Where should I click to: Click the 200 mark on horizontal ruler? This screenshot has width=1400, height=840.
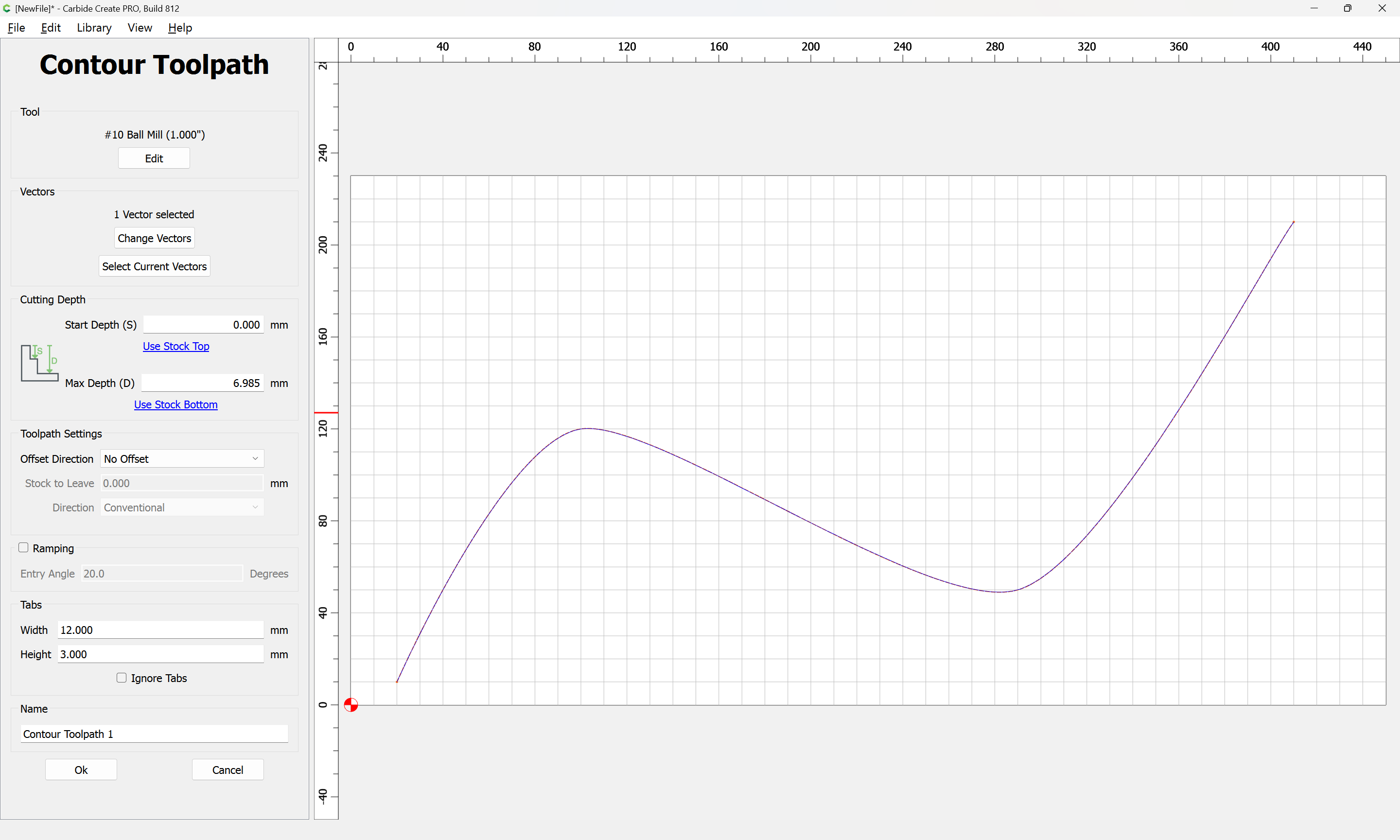pyautogui.click(x=810, y=47)
